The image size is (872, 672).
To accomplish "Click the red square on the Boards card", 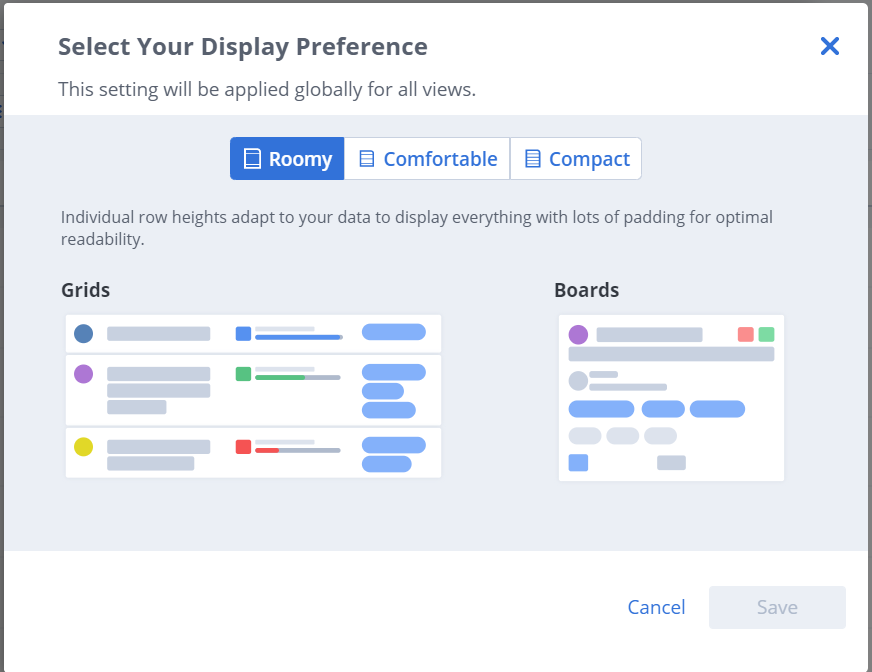I will point(745,335).
